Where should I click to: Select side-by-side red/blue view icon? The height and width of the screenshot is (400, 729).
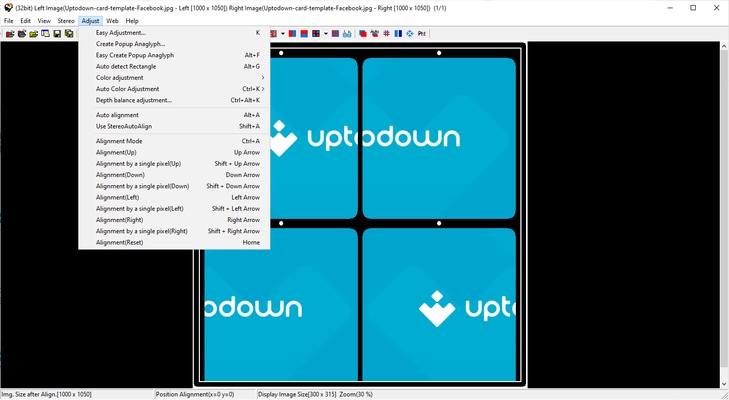(x=292, y=33)
